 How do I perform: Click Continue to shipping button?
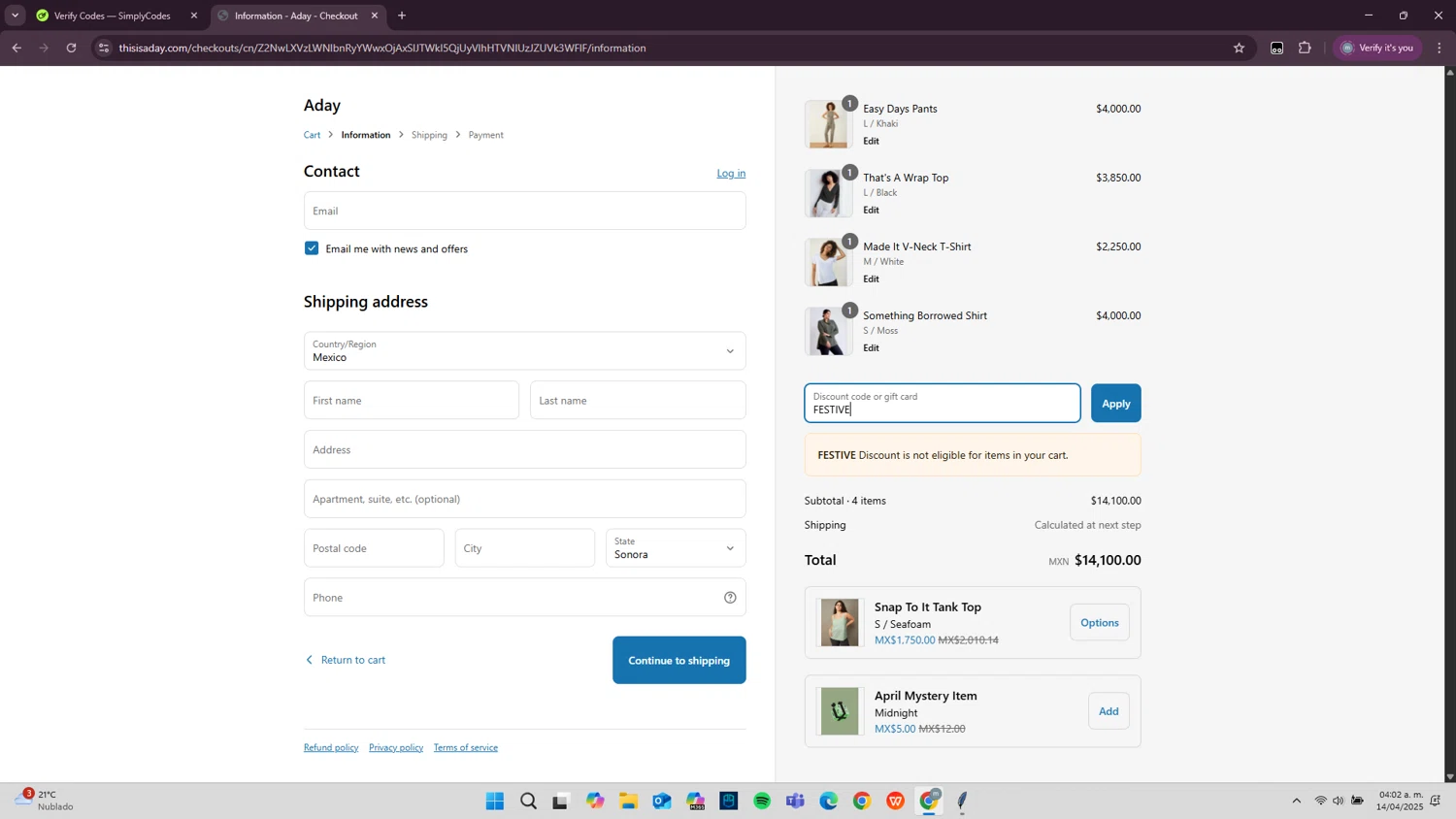679,660
